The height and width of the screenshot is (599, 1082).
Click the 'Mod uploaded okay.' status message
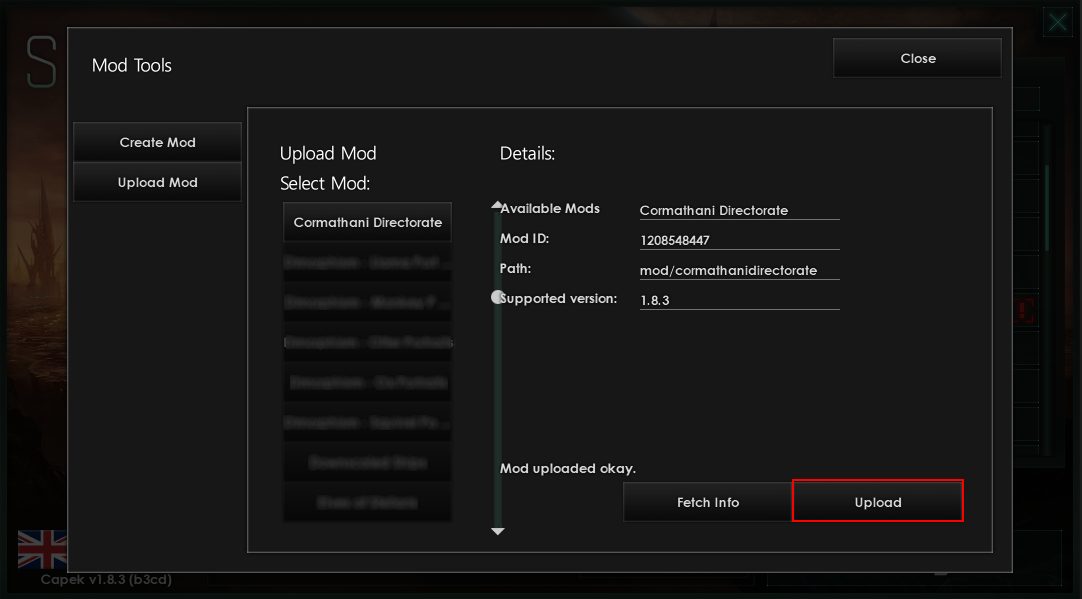click(x=568, y=468)
